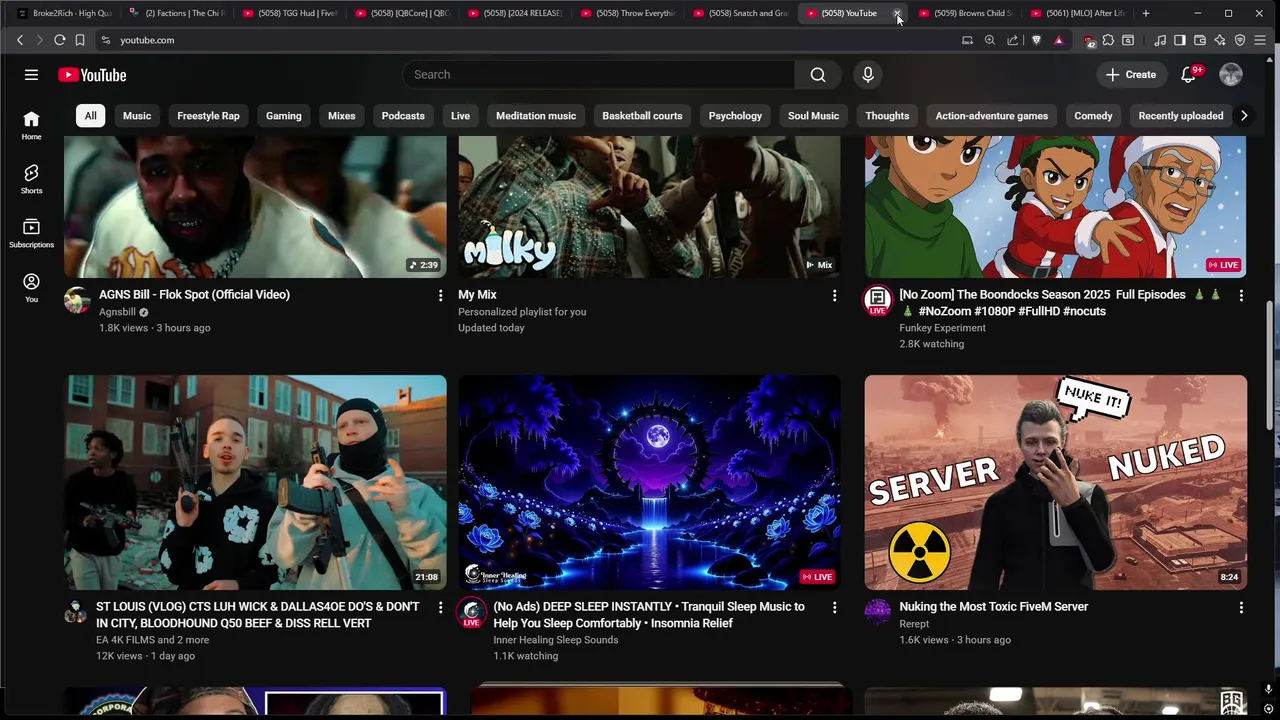
Task: Open the Brave Rewards triangle icon
Action: [1059, 40]
